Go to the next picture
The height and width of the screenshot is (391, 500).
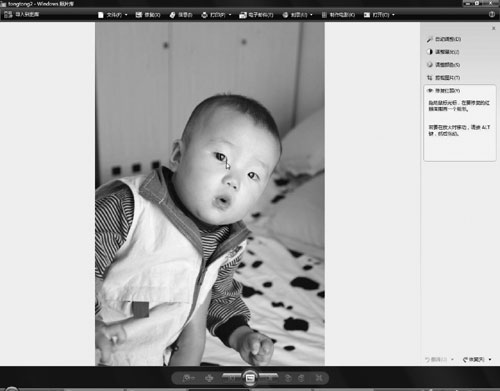click(269, 378)
